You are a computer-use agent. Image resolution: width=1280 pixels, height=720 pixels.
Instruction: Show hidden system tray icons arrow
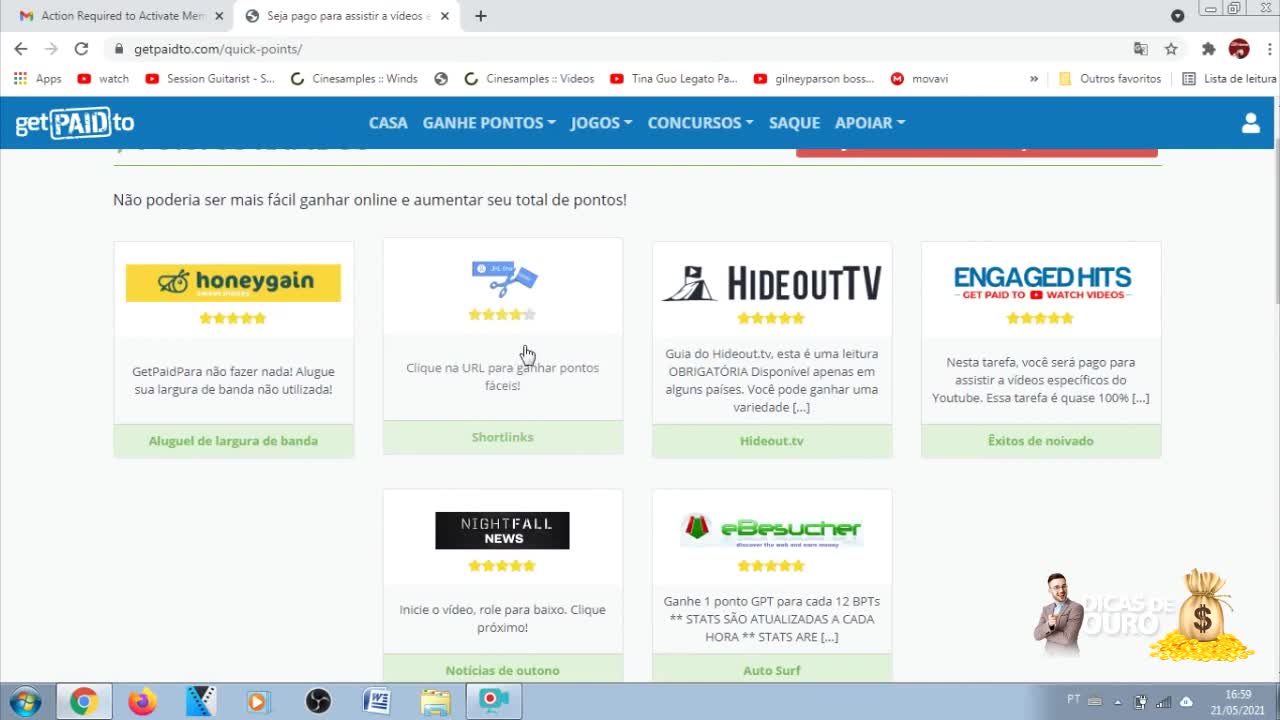pyautogui.click(x=1118, y=701)
